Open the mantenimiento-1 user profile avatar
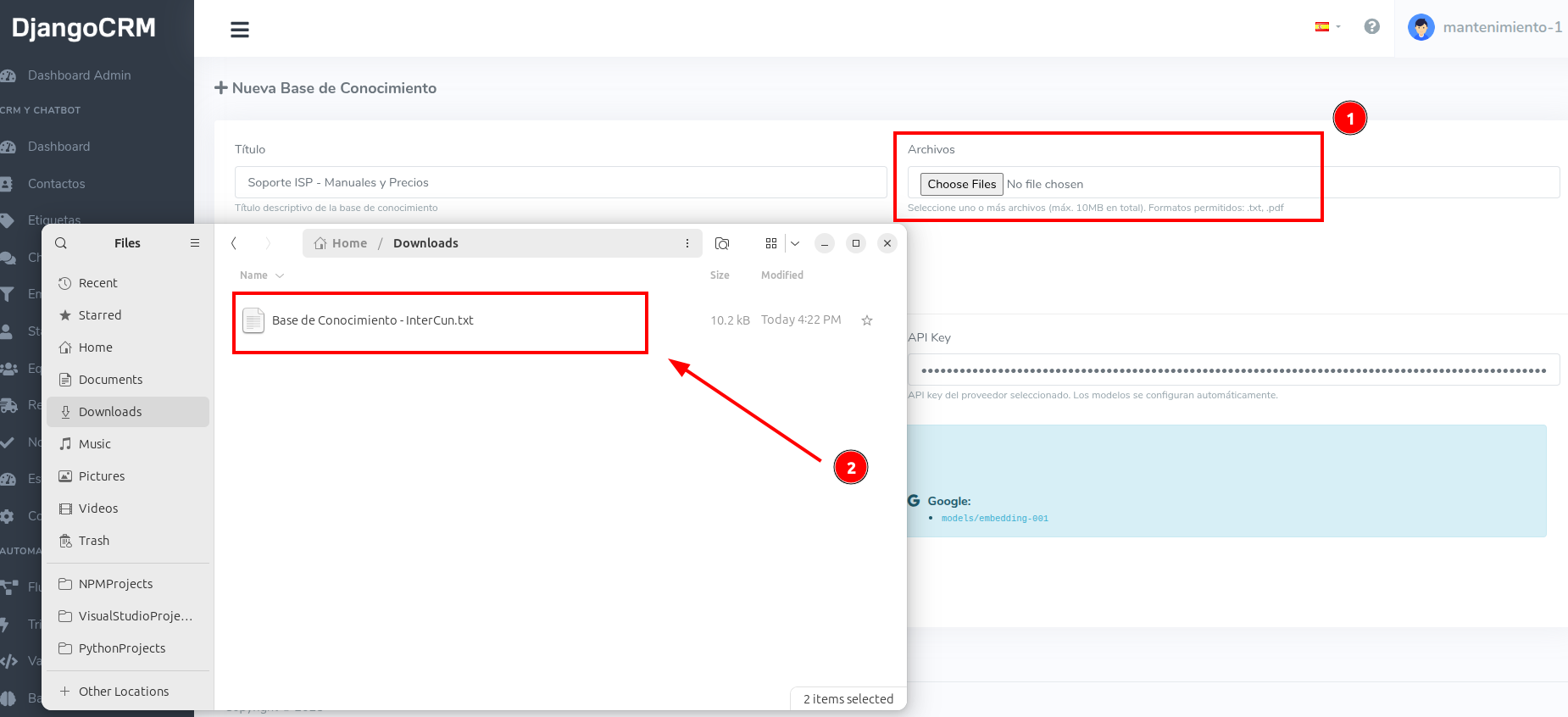Screen dimensions: 1568x717 (x=1421, y=27)
